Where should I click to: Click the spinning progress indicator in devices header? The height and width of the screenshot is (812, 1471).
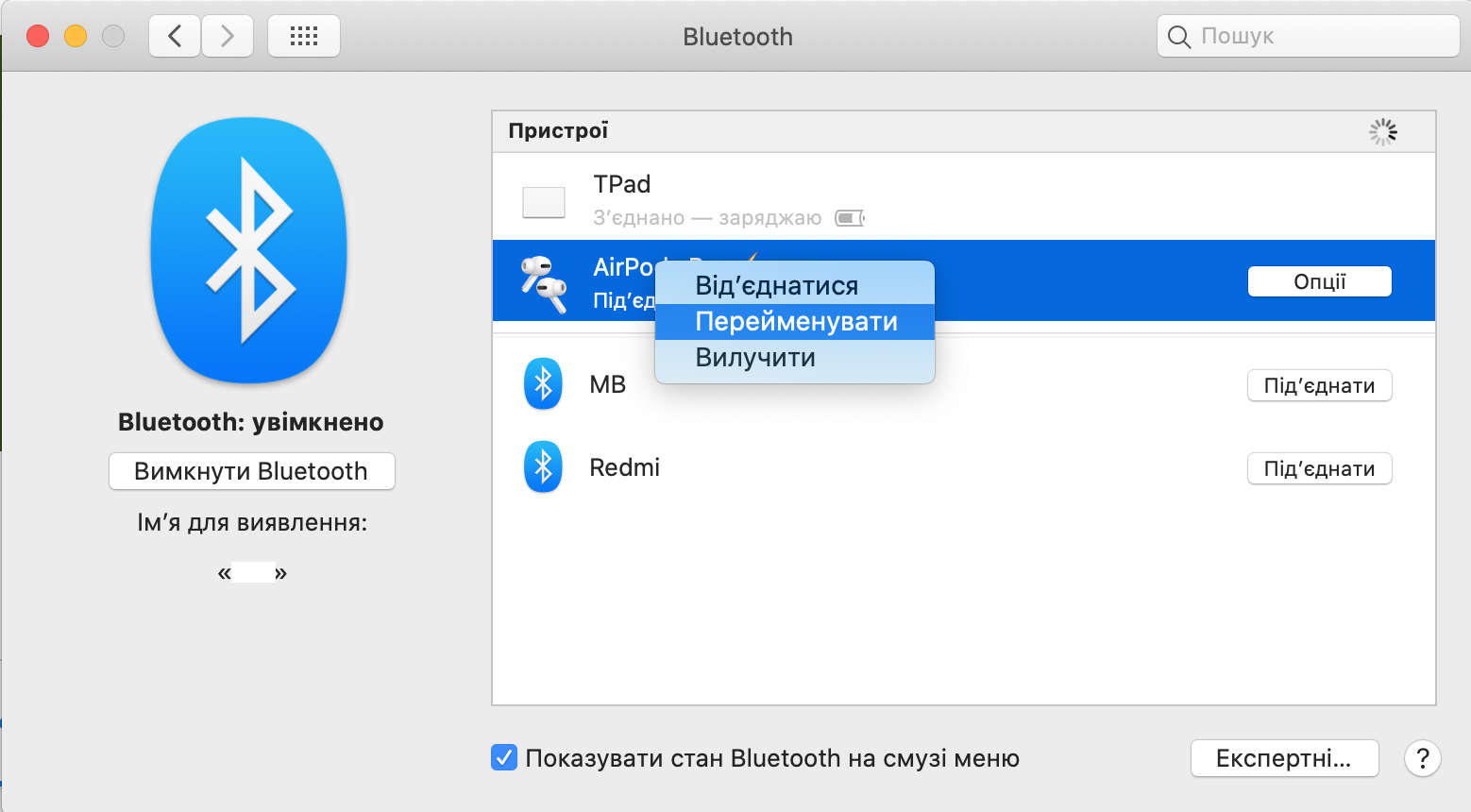tap(1383, 131)
